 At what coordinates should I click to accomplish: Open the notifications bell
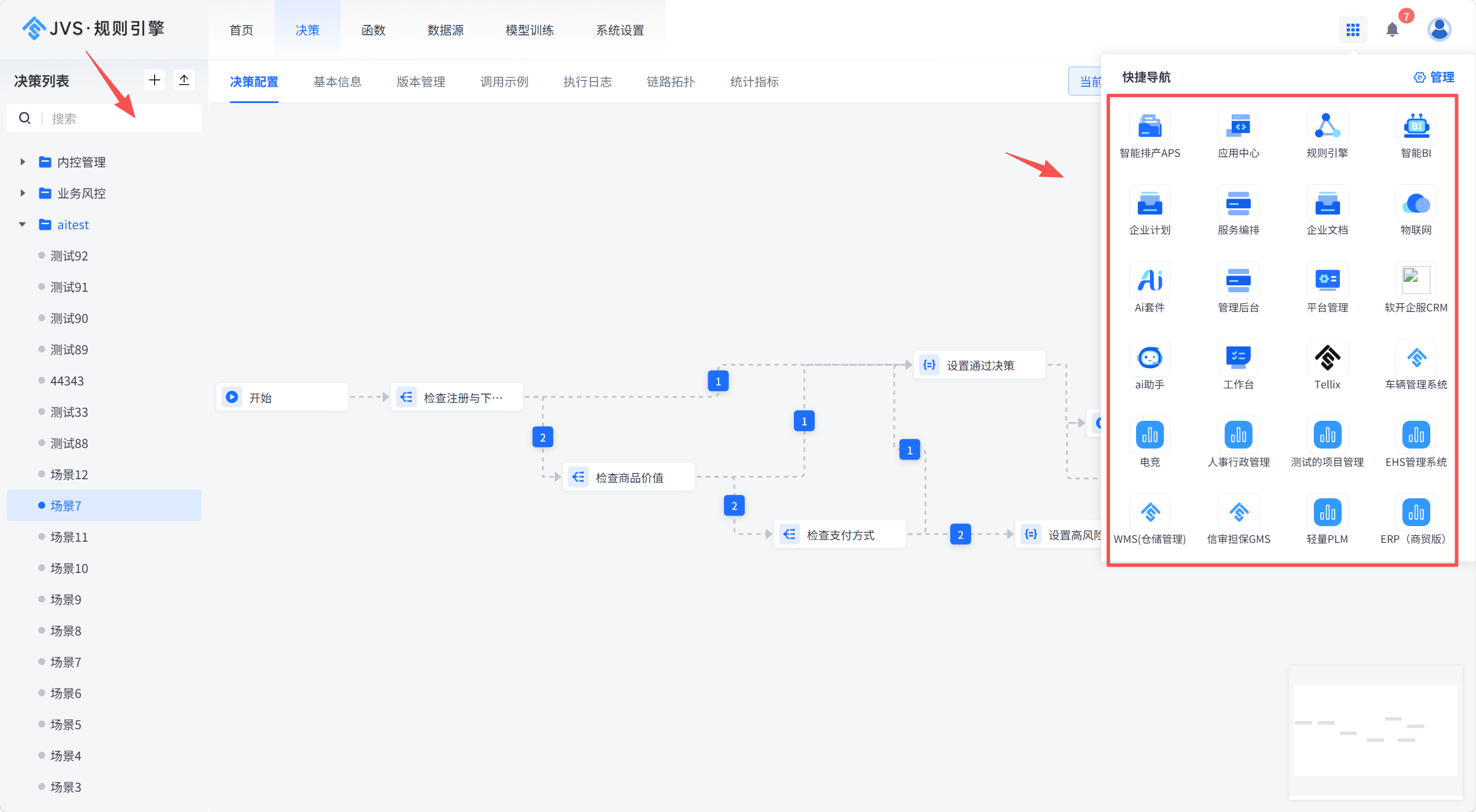click(1392, 30)
